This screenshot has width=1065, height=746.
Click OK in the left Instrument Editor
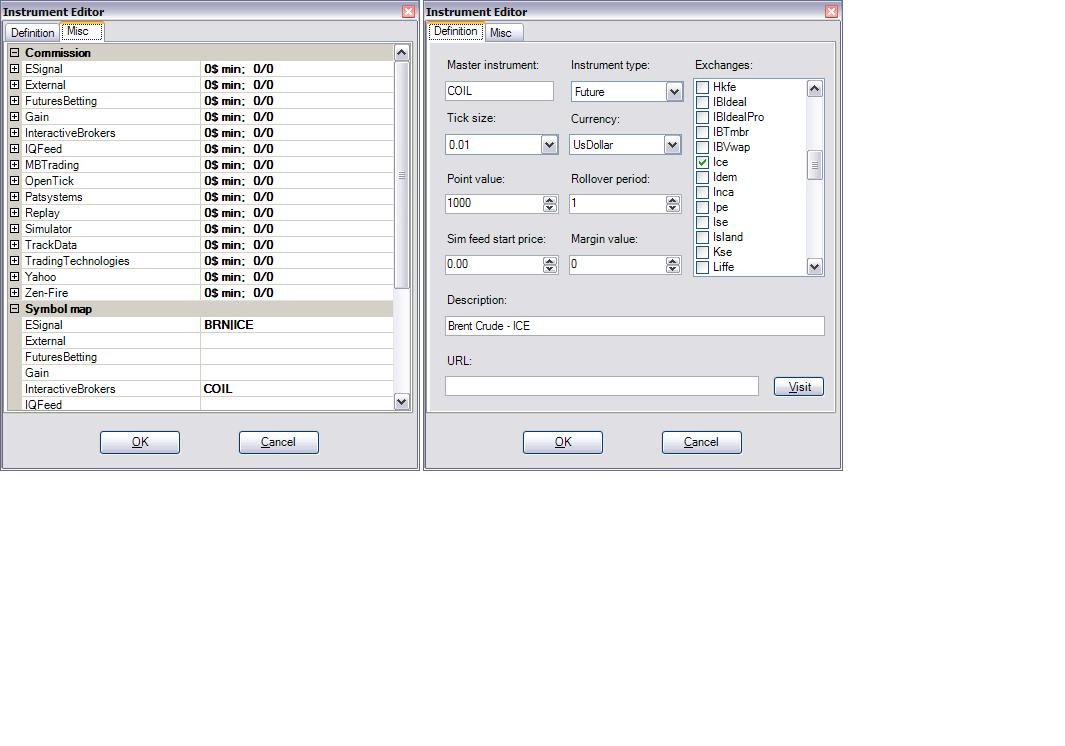[140, 442]
